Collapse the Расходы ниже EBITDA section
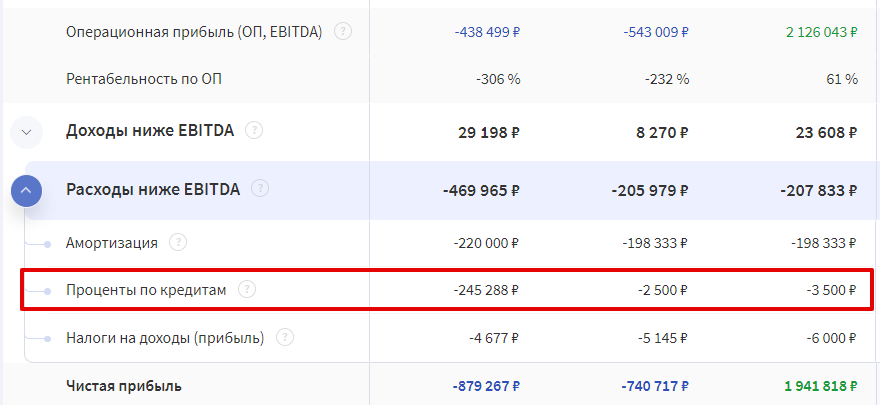 point(26,191)
